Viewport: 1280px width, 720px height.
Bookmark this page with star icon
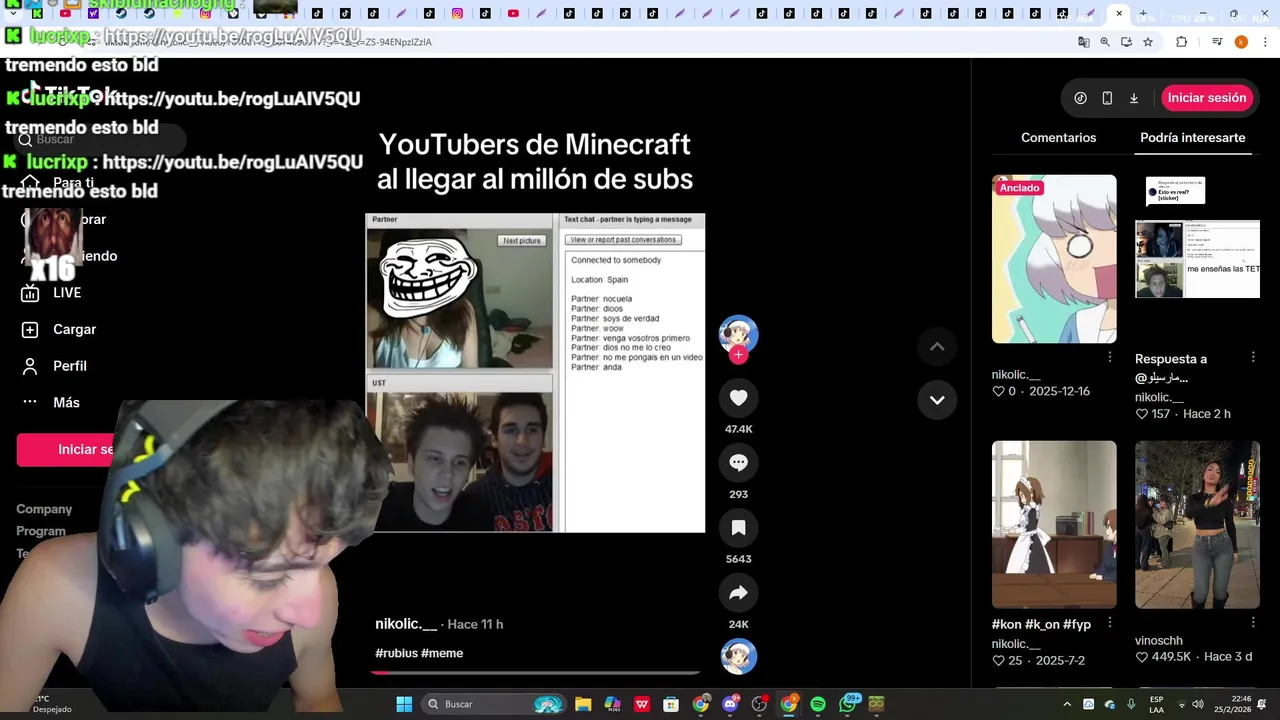(1148, 42)
